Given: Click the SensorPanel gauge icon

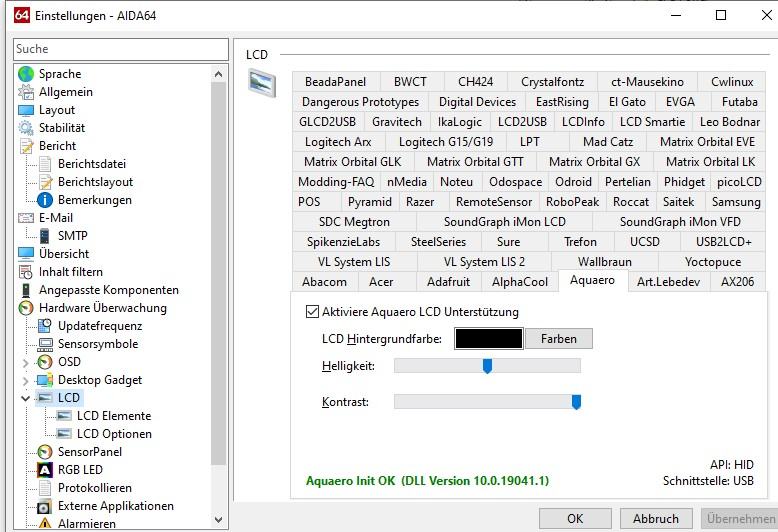Looking at the screenshot, I should coord(45,452).
